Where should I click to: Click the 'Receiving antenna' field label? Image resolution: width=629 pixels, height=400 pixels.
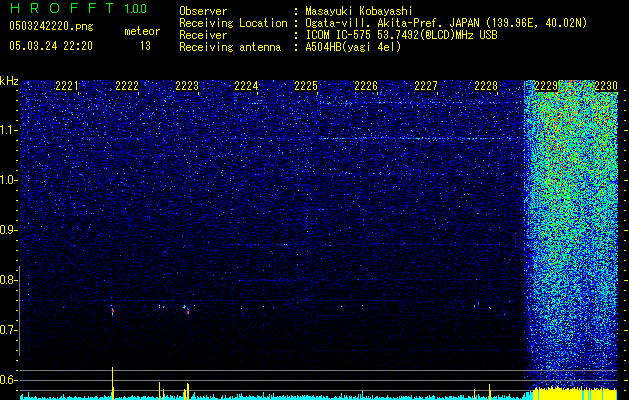(x=230, y=47)
